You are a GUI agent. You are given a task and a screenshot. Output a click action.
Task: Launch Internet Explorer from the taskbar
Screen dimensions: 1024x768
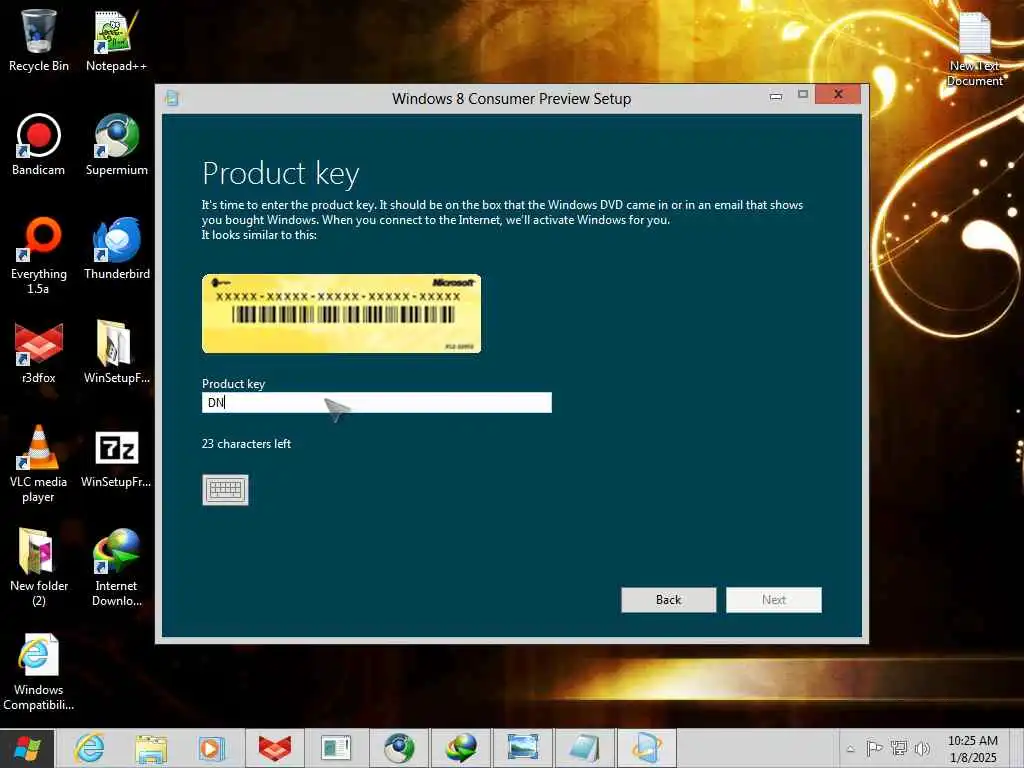(x=89, y=748)
